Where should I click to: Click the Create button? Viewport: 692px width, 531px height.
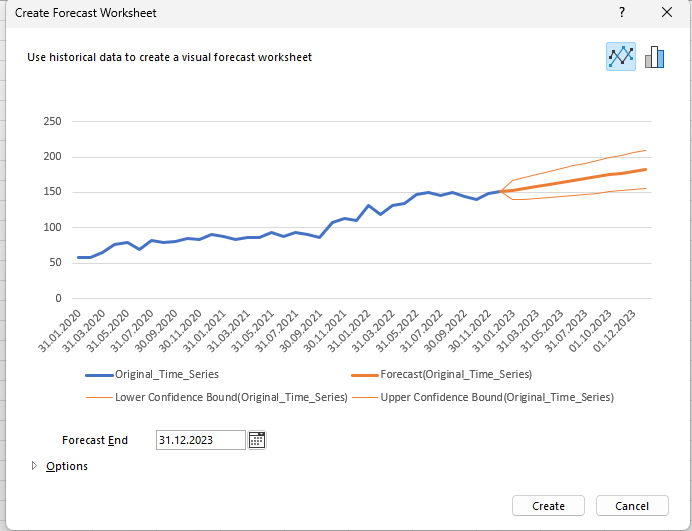point(548,506)
